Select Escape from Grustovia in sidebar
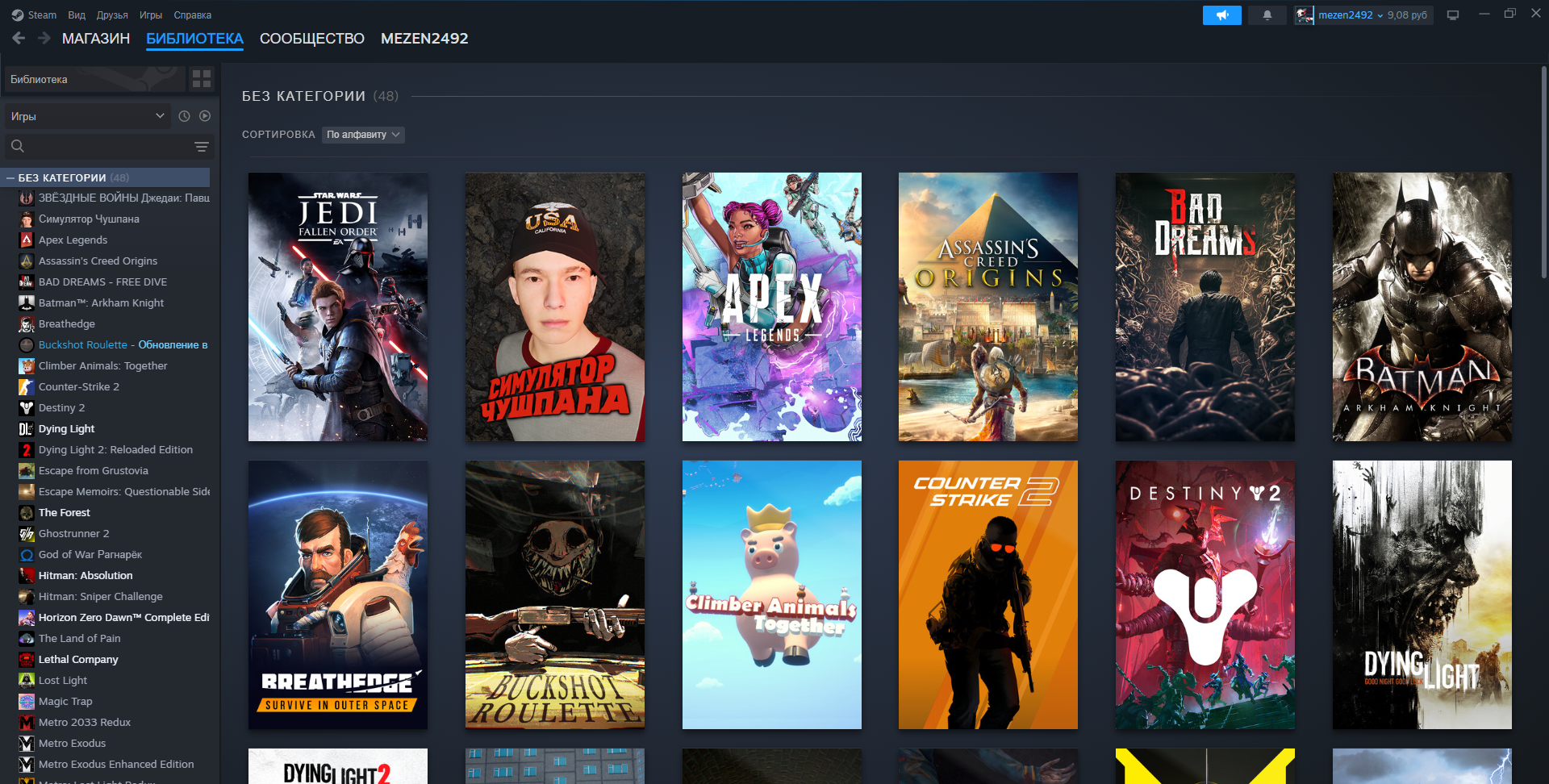The width and height of the screenshot is (1549, 784). (113, 470)
